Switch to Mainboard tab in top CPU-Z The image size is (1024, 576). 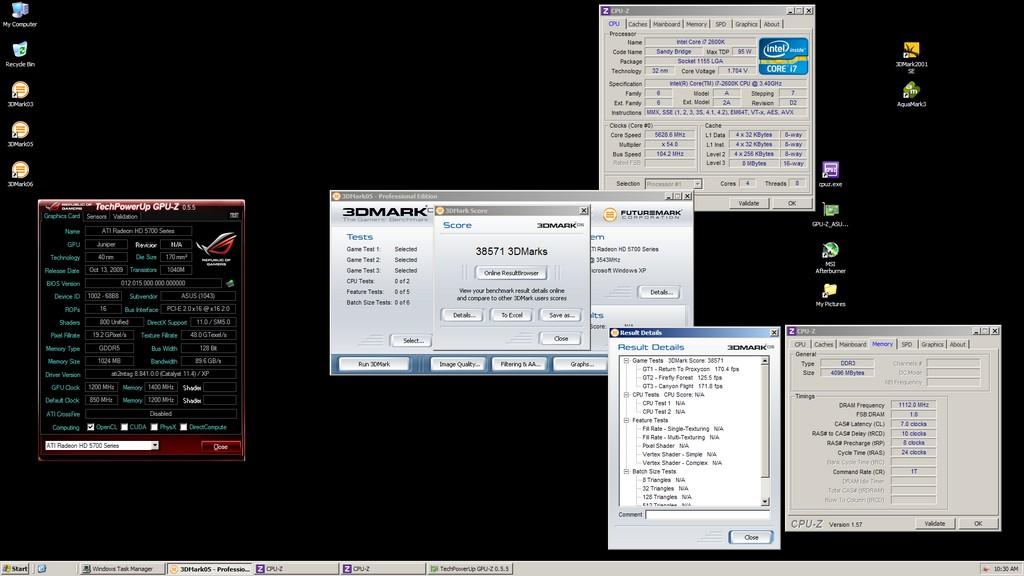[x=667, y=24]
